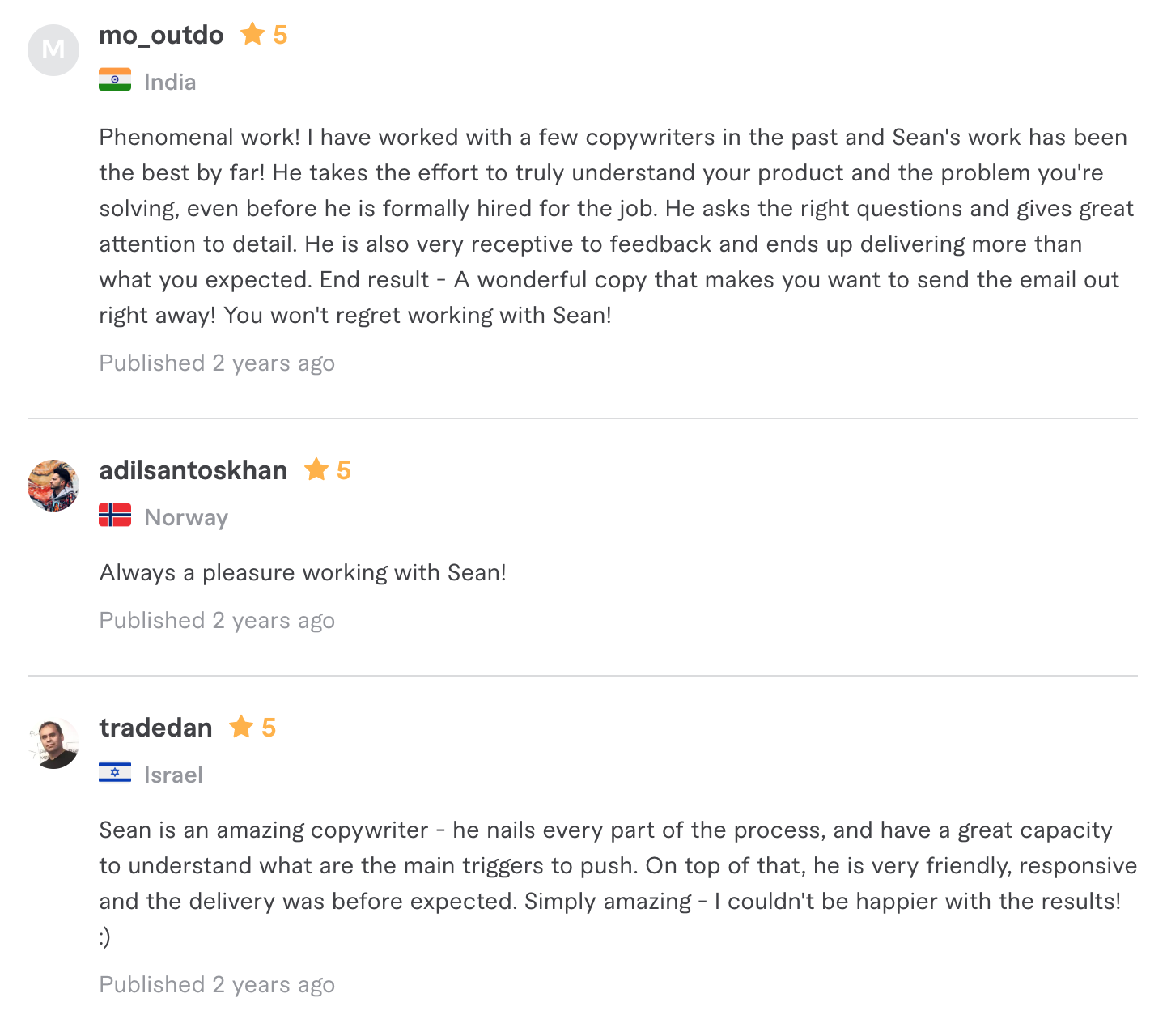The image size is (1167, 1036).
Task: Open tradedan's reviewer profile
Action: [155, 728]
